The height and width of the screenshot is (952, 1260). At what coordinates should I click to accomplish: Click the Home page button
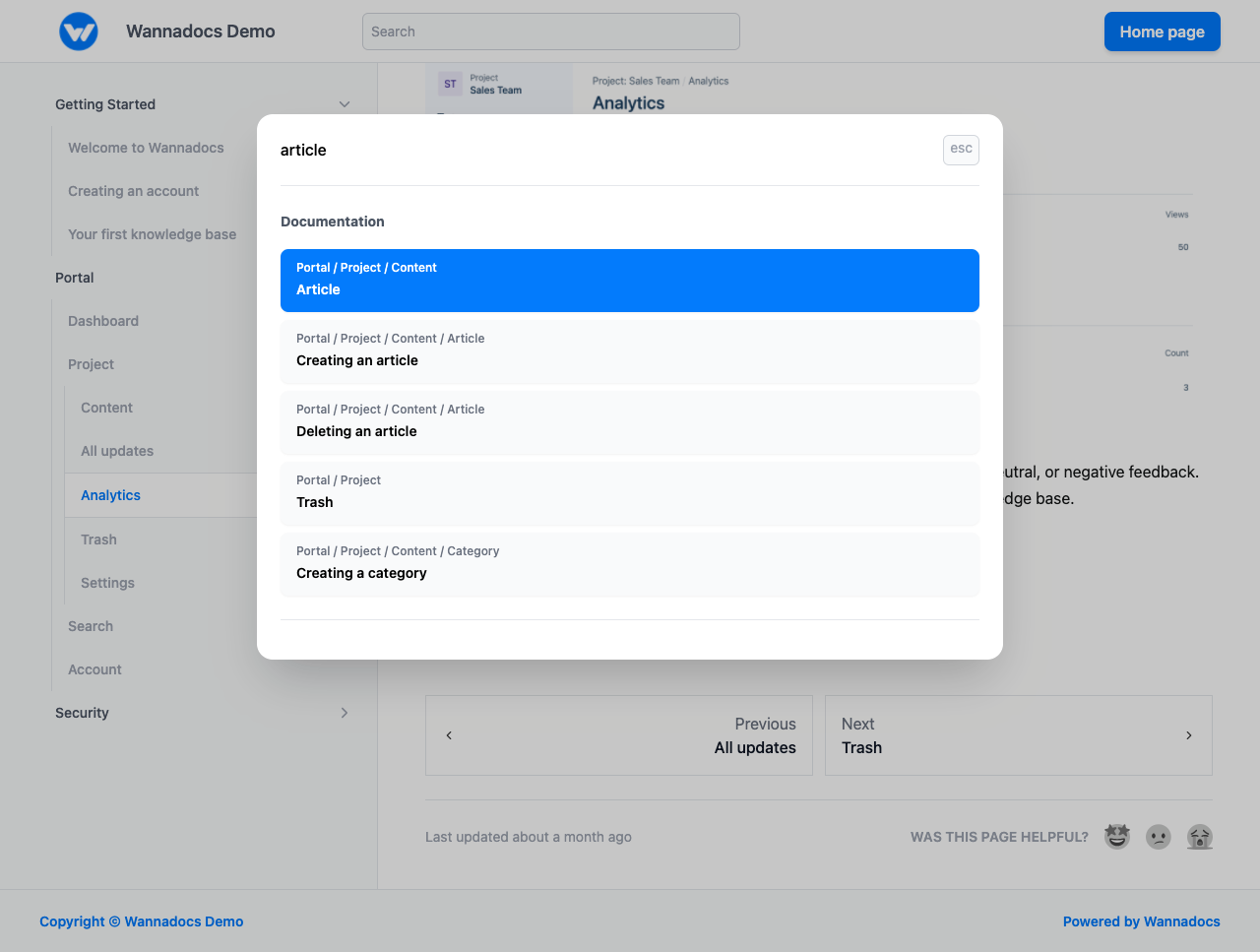1163,32
